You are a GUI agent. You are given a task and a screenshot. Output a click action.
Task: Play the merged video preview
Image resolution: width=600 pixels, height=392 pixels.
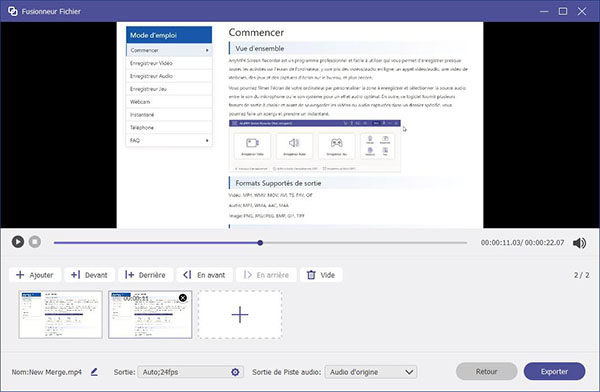(18, 242)
